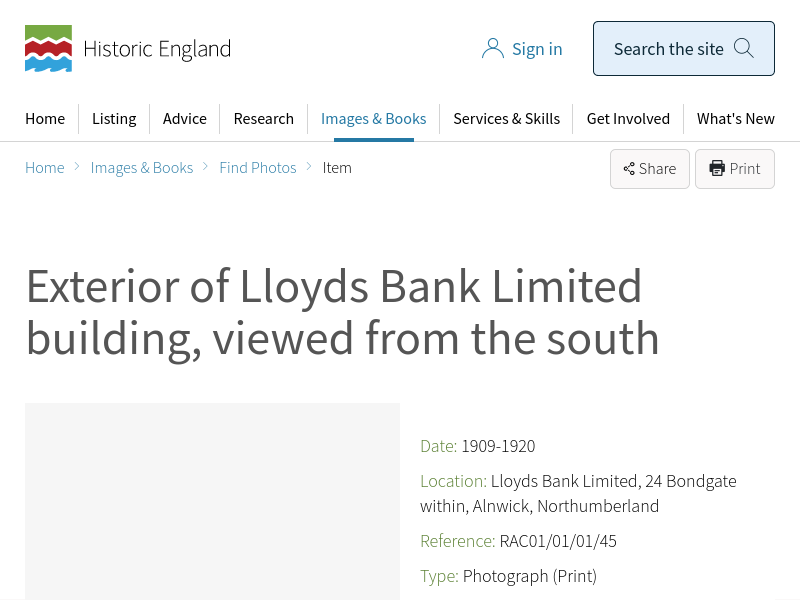Open the Images & Books tab

coord(373,119)
